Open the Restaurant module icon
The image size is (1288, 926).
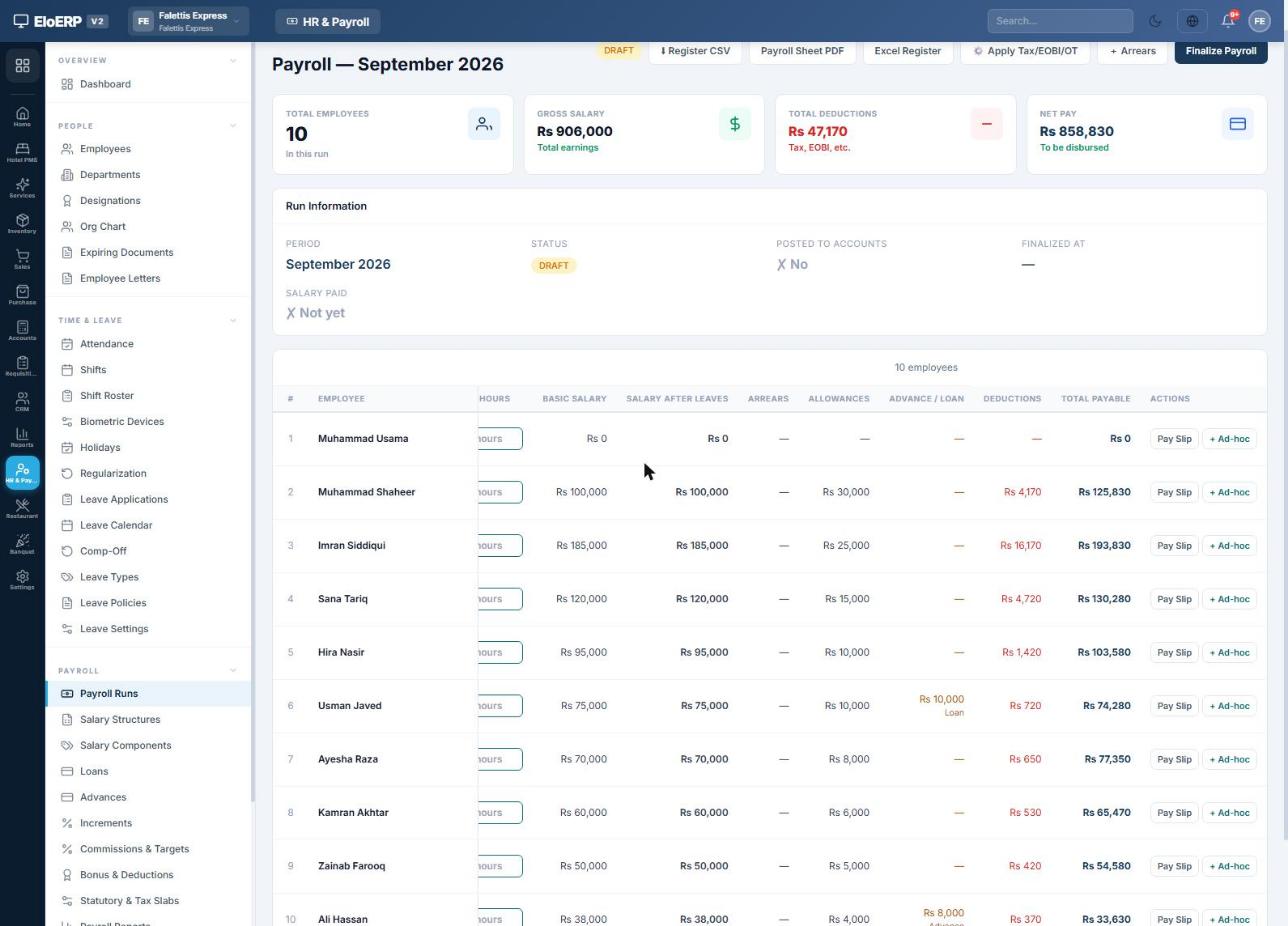pos(22,509)
